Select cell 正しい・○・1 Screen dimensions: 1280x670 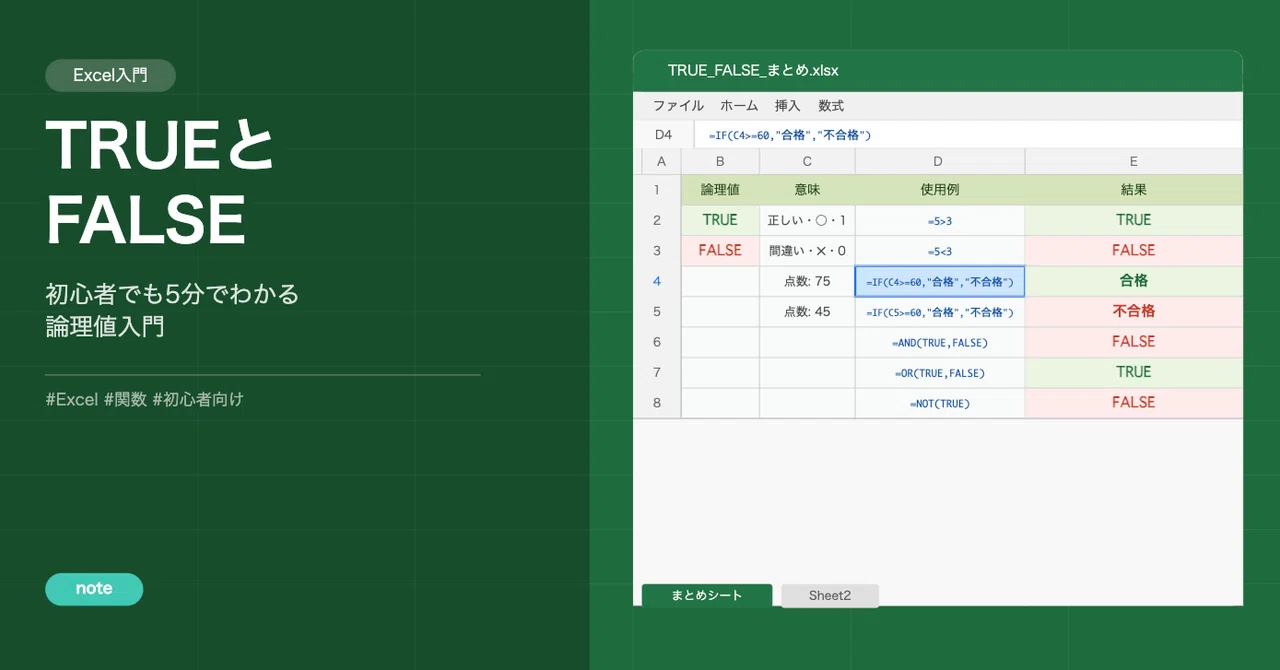807,220
